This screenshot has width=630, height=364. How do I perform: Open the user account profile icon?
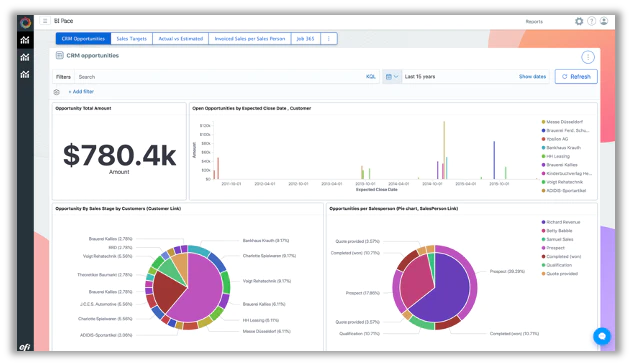[604, 21]
